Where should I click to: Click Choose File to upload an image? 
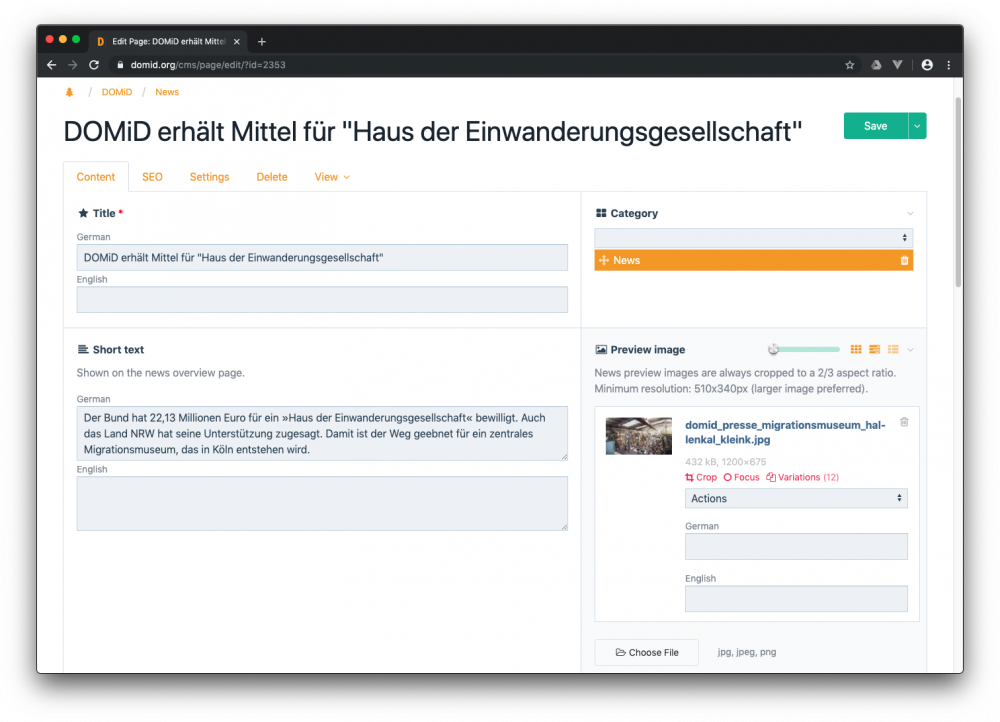point(646,651)
